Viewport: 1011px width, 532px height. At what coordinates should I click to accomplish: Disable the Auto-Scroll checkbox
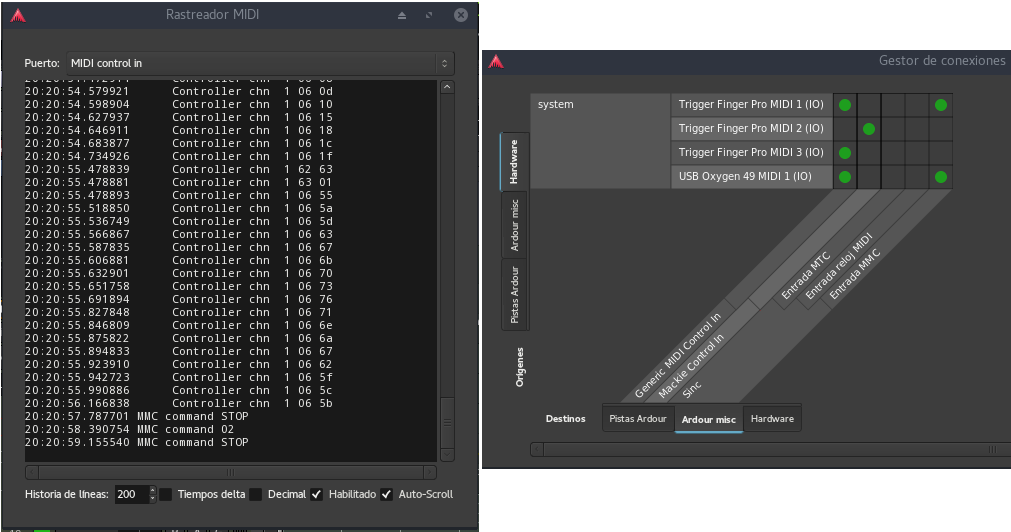tap(387, 494)
